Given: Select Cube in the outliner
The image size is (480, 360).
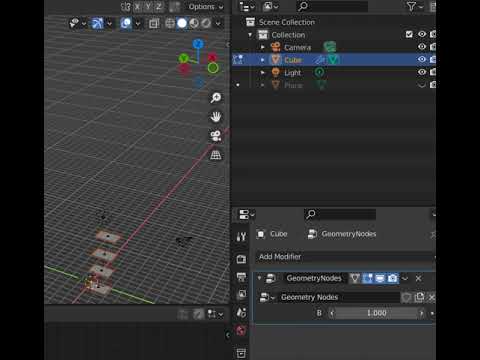Looking at the screenshot, I should point(293,60).
